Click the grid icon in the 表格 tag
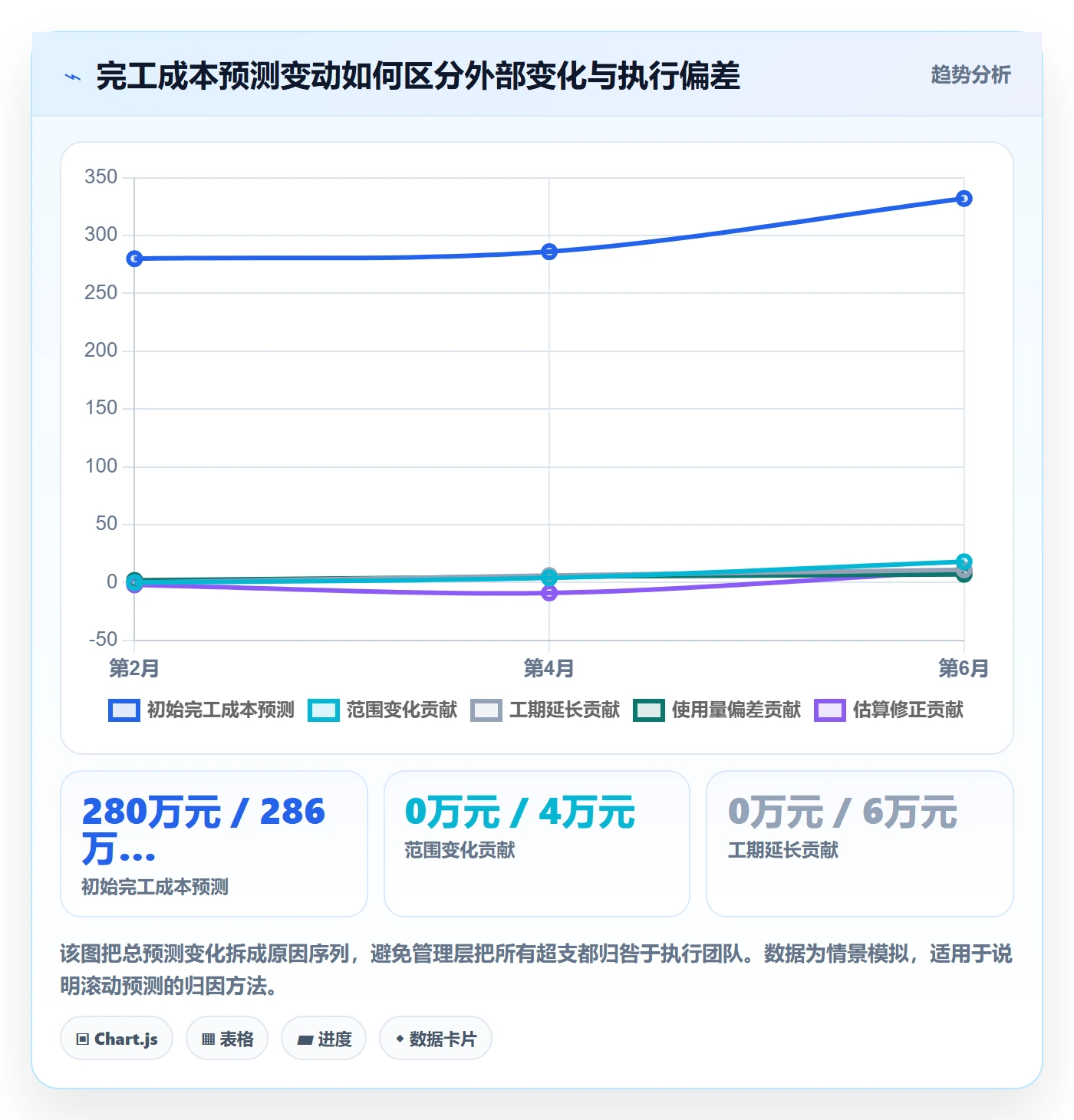Screen dimensions: 1074x1120 point(208,1039)
